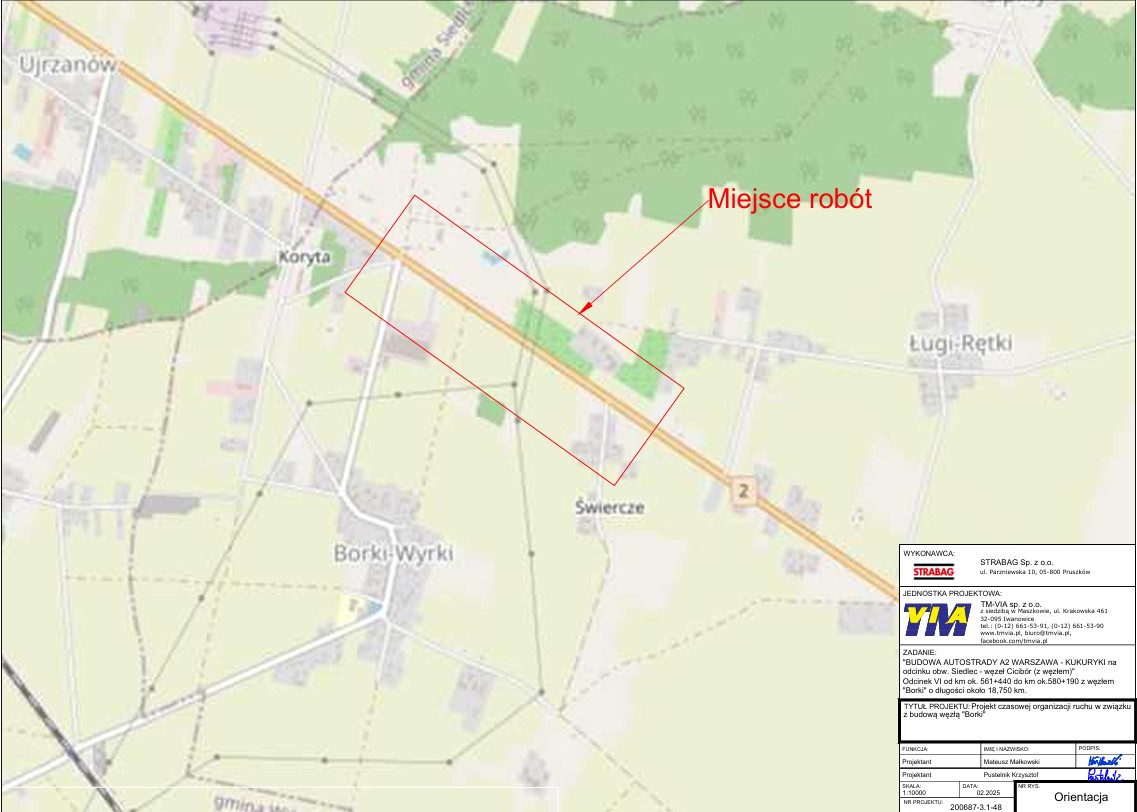Image resolution: width=1137 pixels, height=812 pixels.
Task: Click the red "Miejsce robót" label
Action: pyautogui.click(x=790, y=198)
